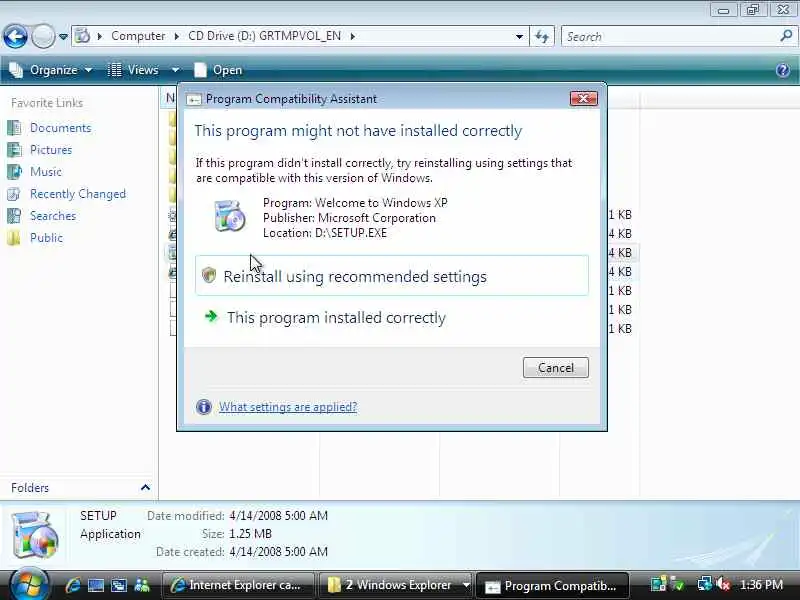
Task: Expand Windows Explorer taskbar group arrow
Action: tap(466, 585)
